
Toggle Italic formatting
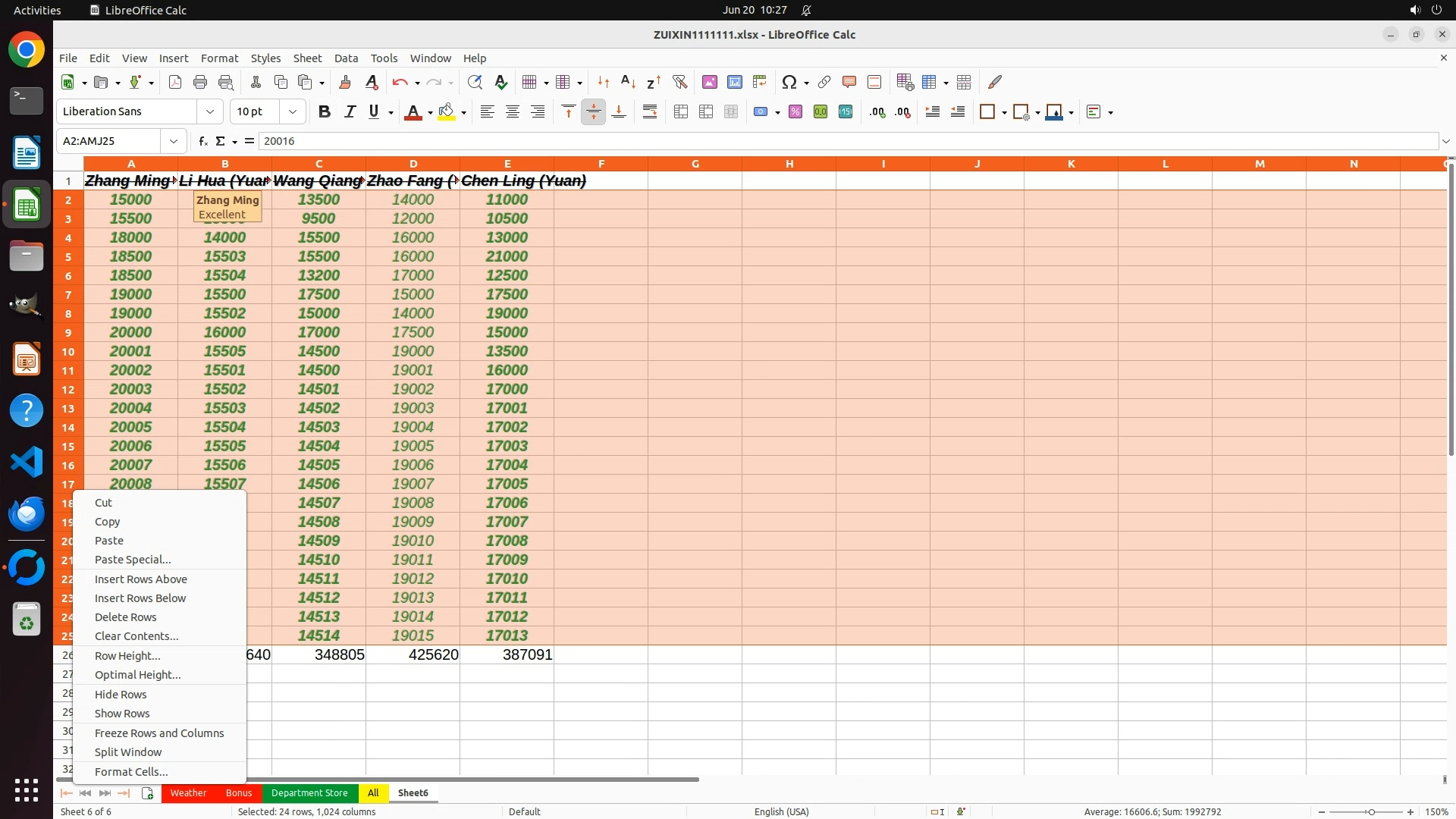350,111
